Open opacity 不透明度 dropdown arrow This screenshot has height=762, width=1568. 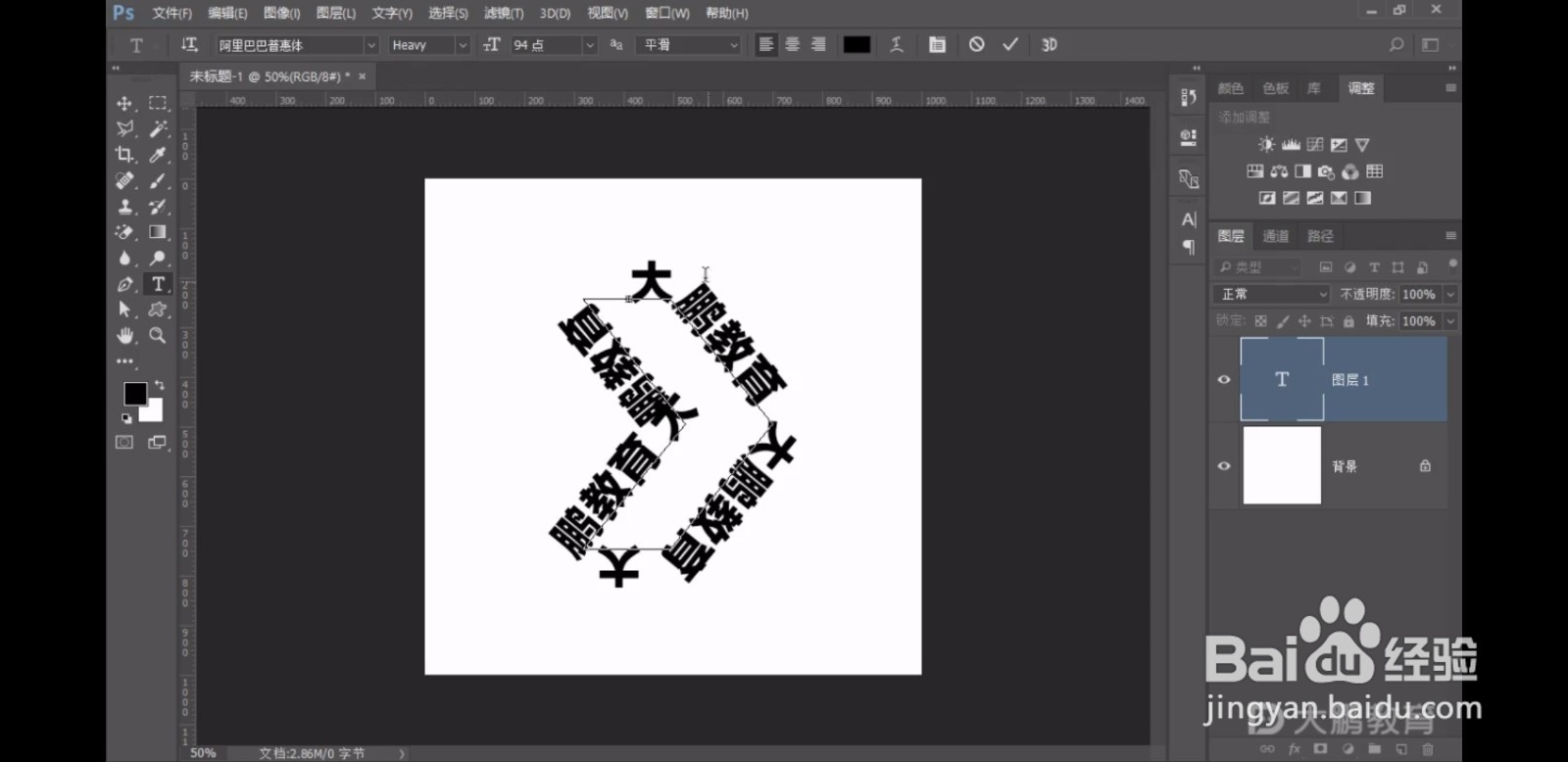click(x=1450, y=294)
